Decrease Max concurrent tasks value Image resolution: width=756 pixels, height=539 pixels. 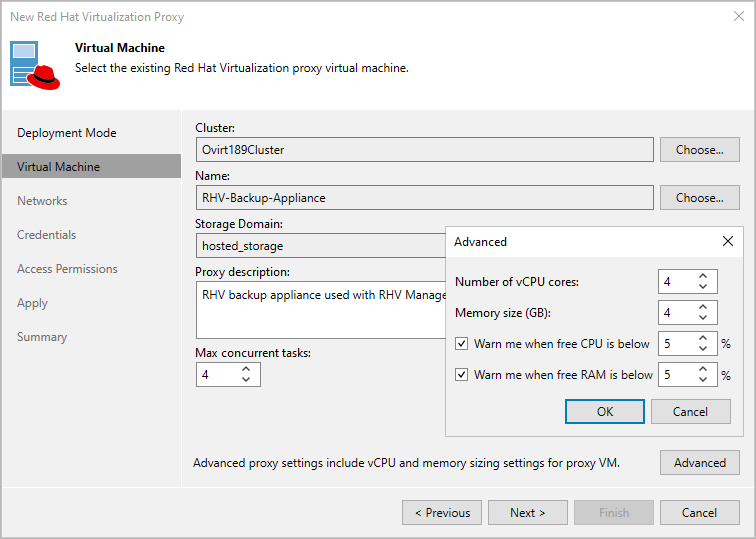tap(246, 379)
